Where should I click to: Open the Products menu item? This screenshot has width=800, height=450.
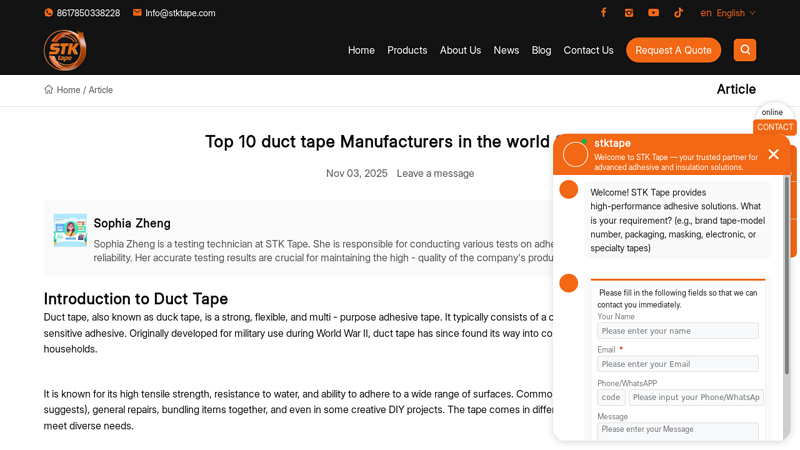pyautogui.click(x=407, y=50)
